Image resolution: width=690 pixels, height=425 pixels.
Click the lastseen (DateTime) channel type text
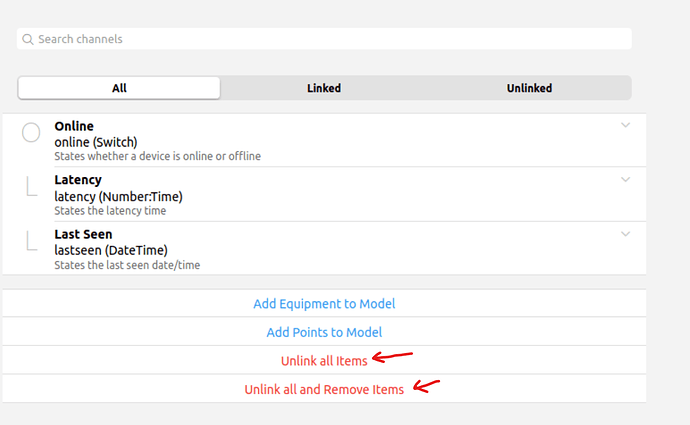[x=111, y=250]
